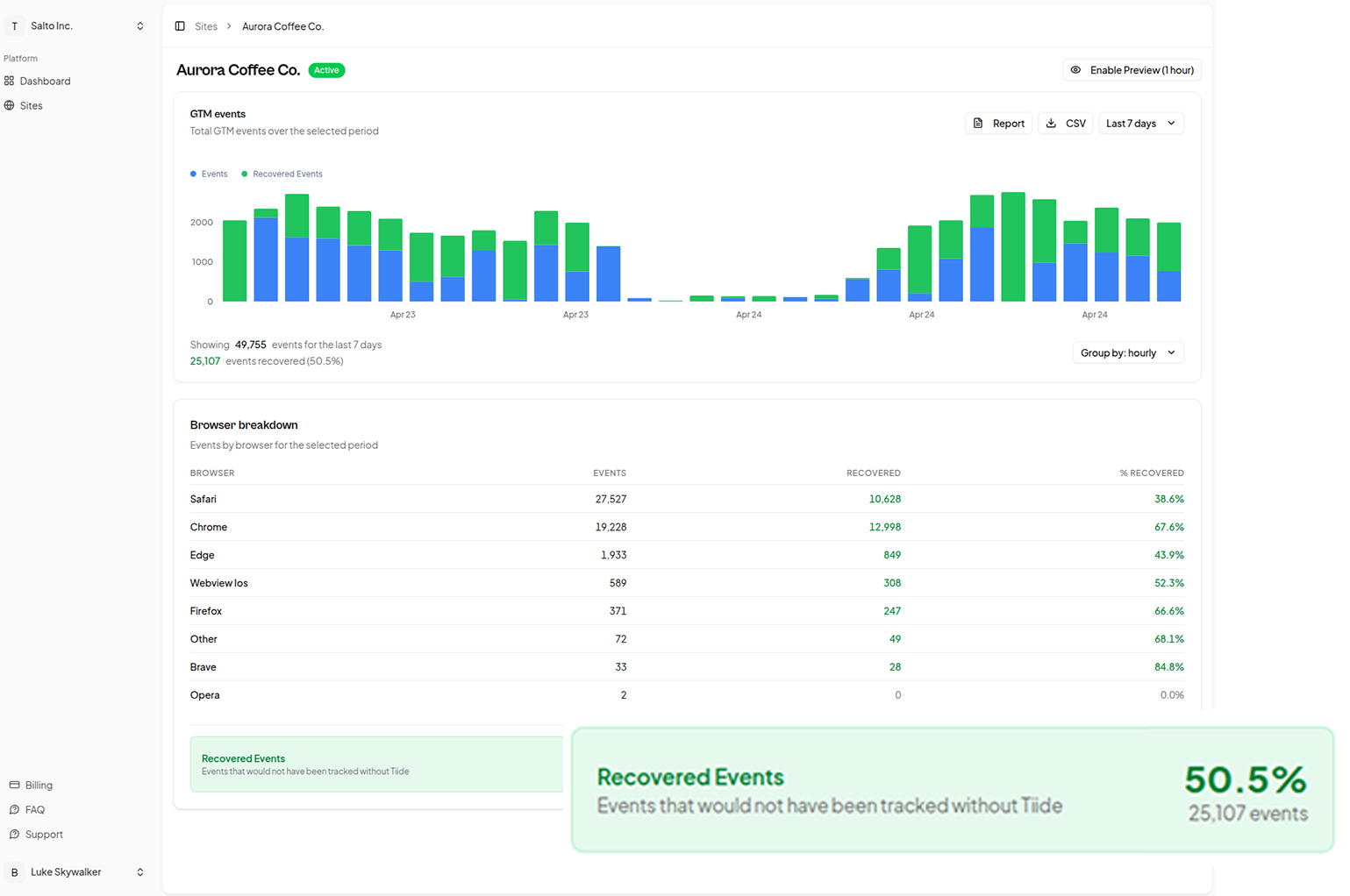The image size is (1350, 896).
Task: Click the green Active status badge
Action: pyautogui.click(x=326, y=70)
